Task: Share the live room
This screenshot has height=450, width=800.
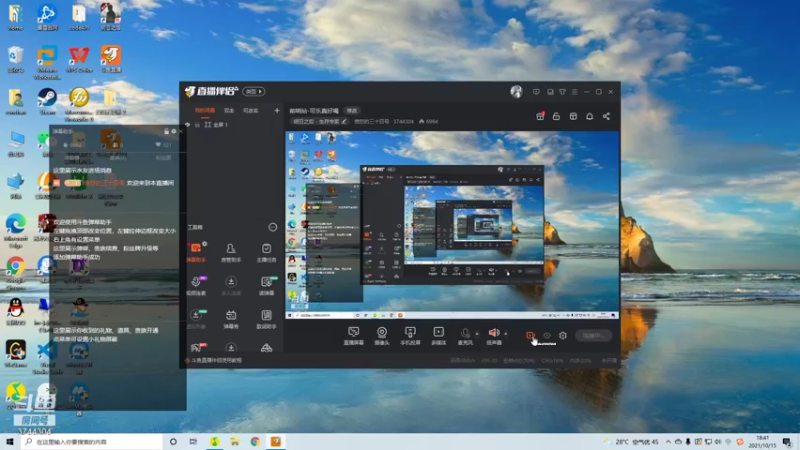Action: (606, 116)
